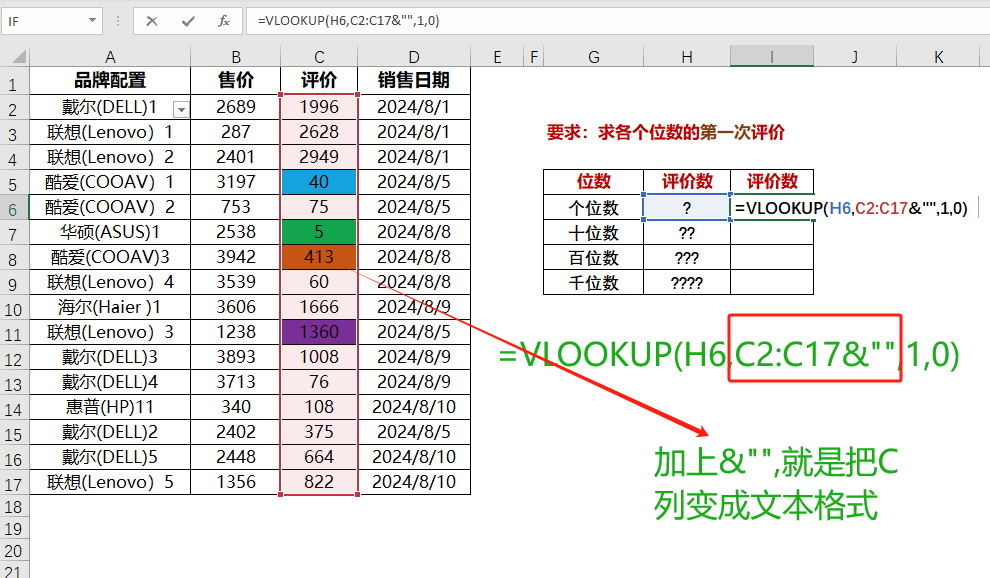Click header cell 售价
The height and width of the screenshot is (578, 990).
point(236,81)
